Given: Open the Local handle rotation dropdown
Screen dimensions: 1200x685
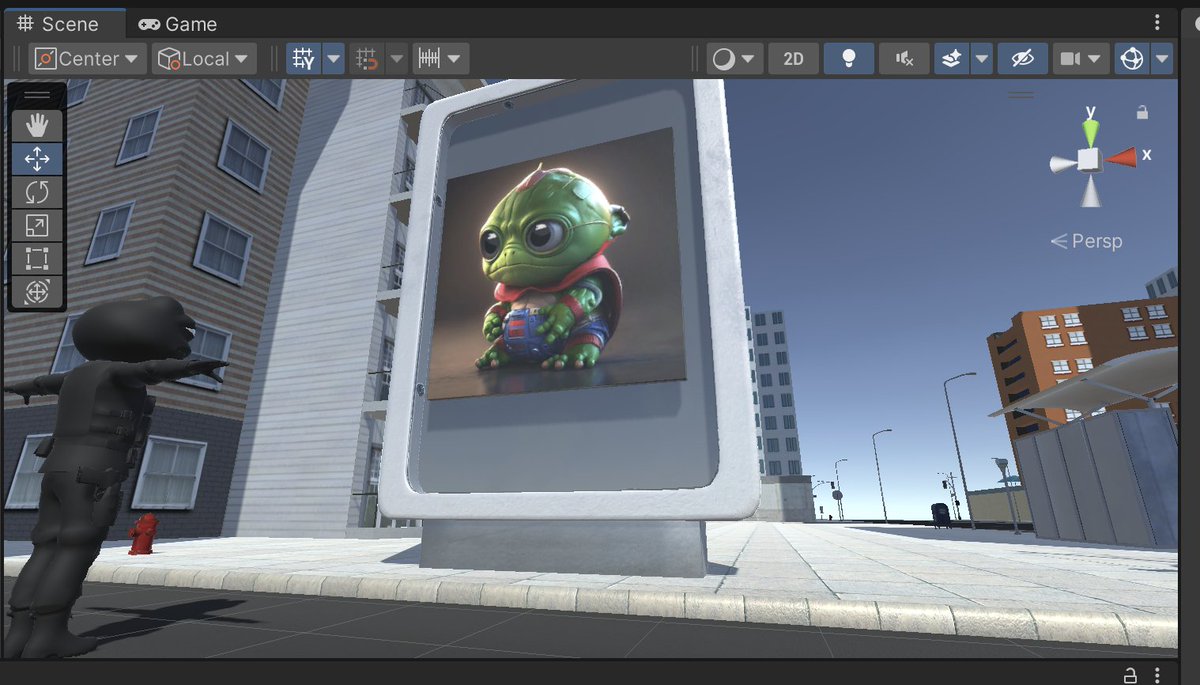Looking at the screenshot, I should point(204,59).
